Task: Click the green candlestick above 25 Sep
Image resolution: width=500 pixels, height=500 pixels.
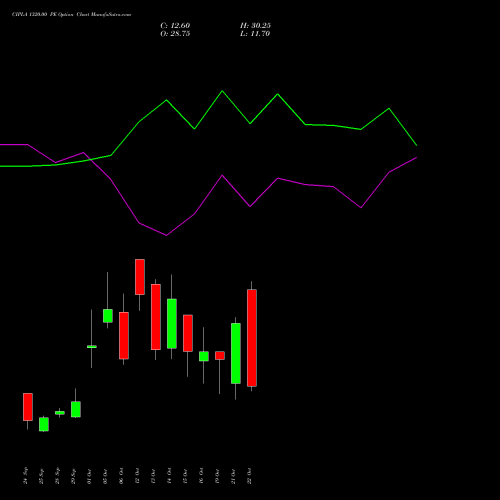Action: pyautogui.click(x=44, y=424)
